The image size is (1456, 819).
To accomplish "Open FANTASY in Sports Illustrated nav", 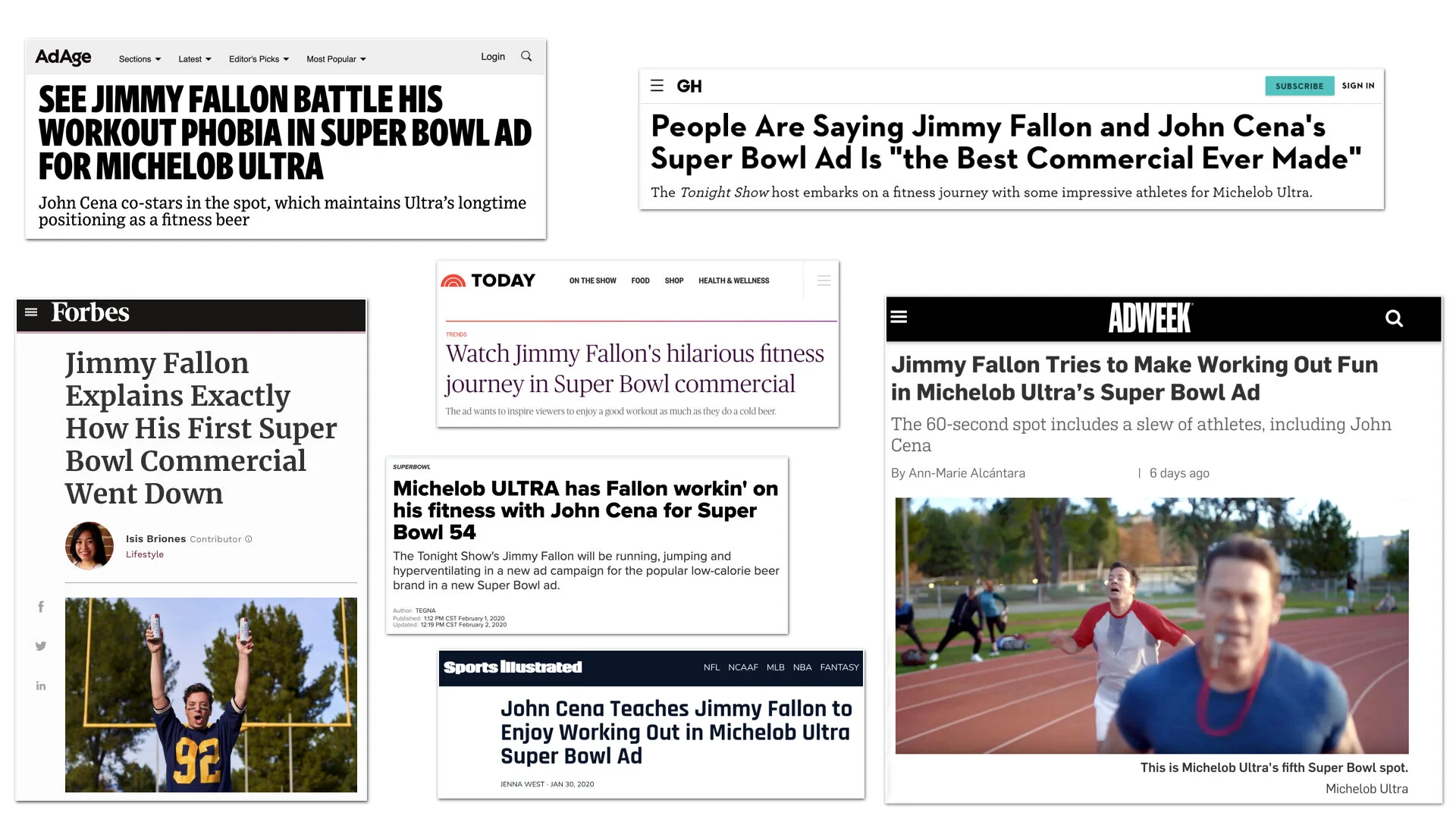I will [x=839, y=667].
